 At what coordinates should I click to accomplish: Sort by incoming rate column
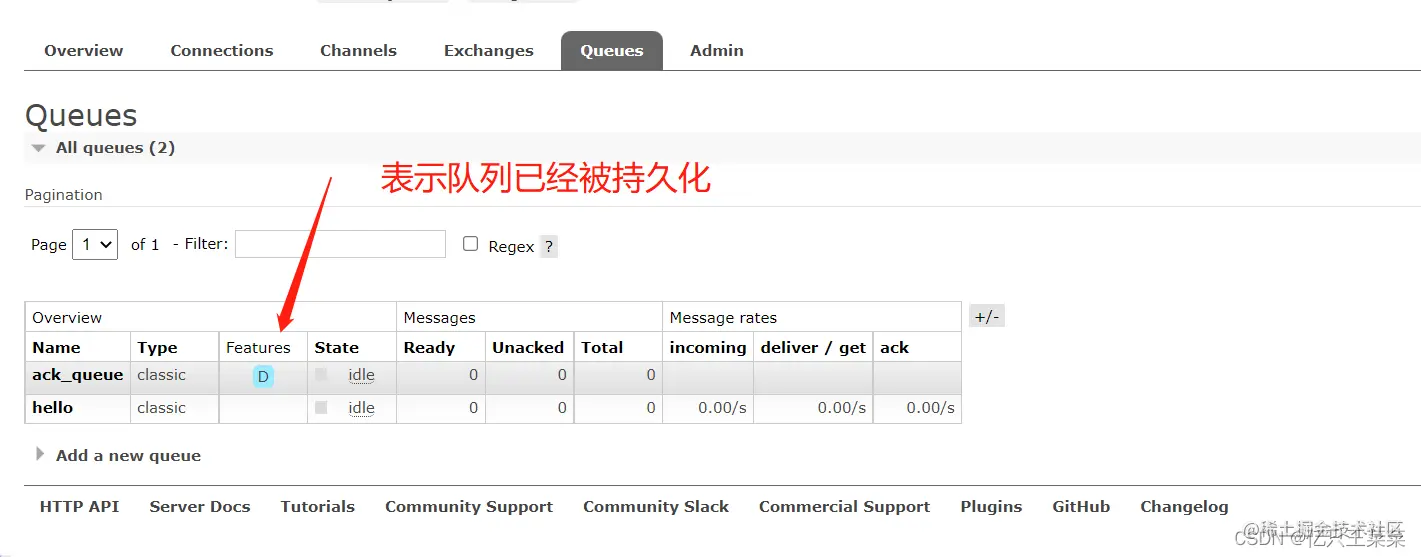tap(708, 348)
